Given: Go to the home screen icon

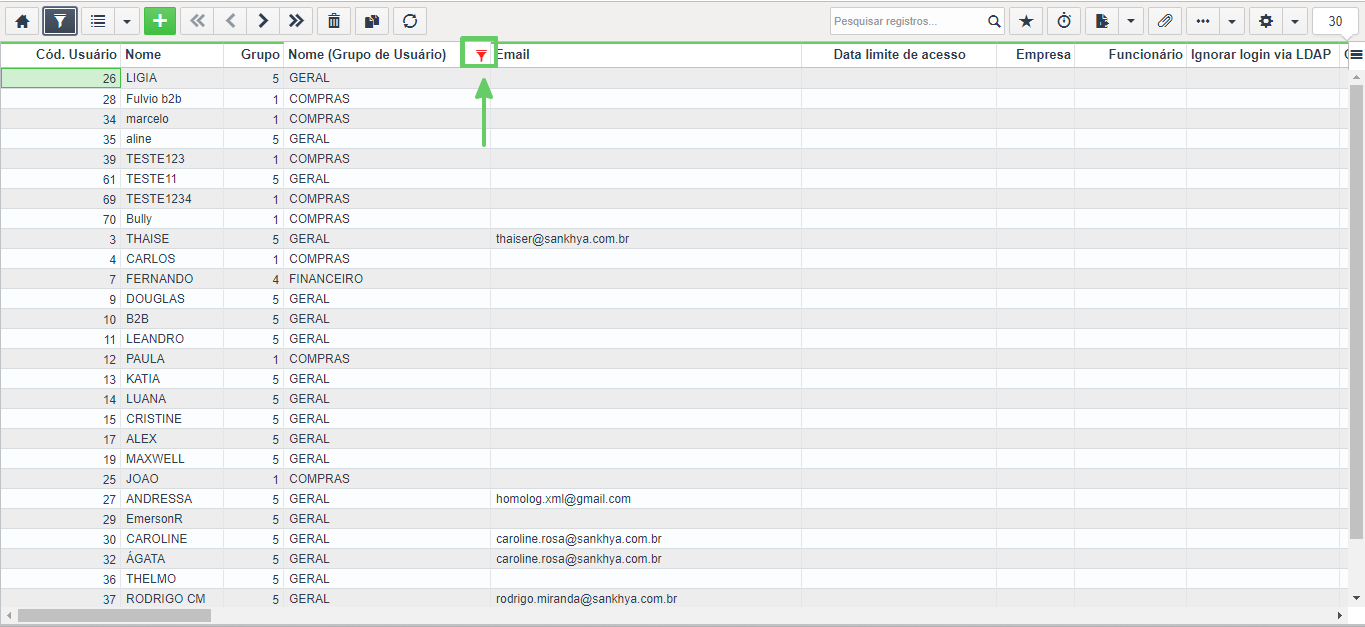Looking at the screenshot, I should coord(22,21).
